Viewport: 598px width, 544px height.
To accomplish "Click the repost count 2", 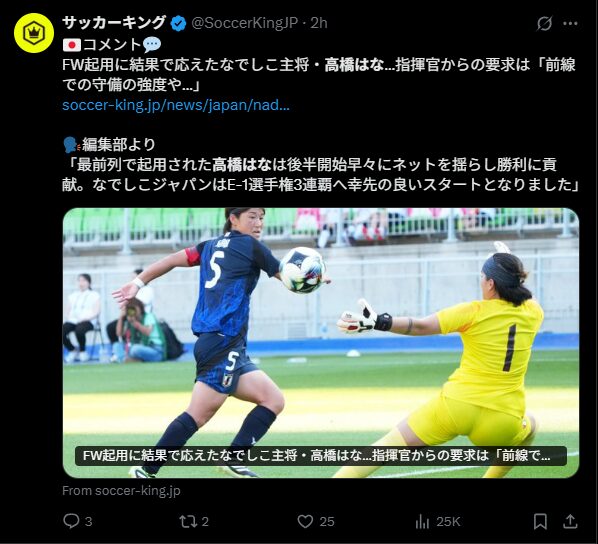I will pyautogui.click(x=205, y=521).
